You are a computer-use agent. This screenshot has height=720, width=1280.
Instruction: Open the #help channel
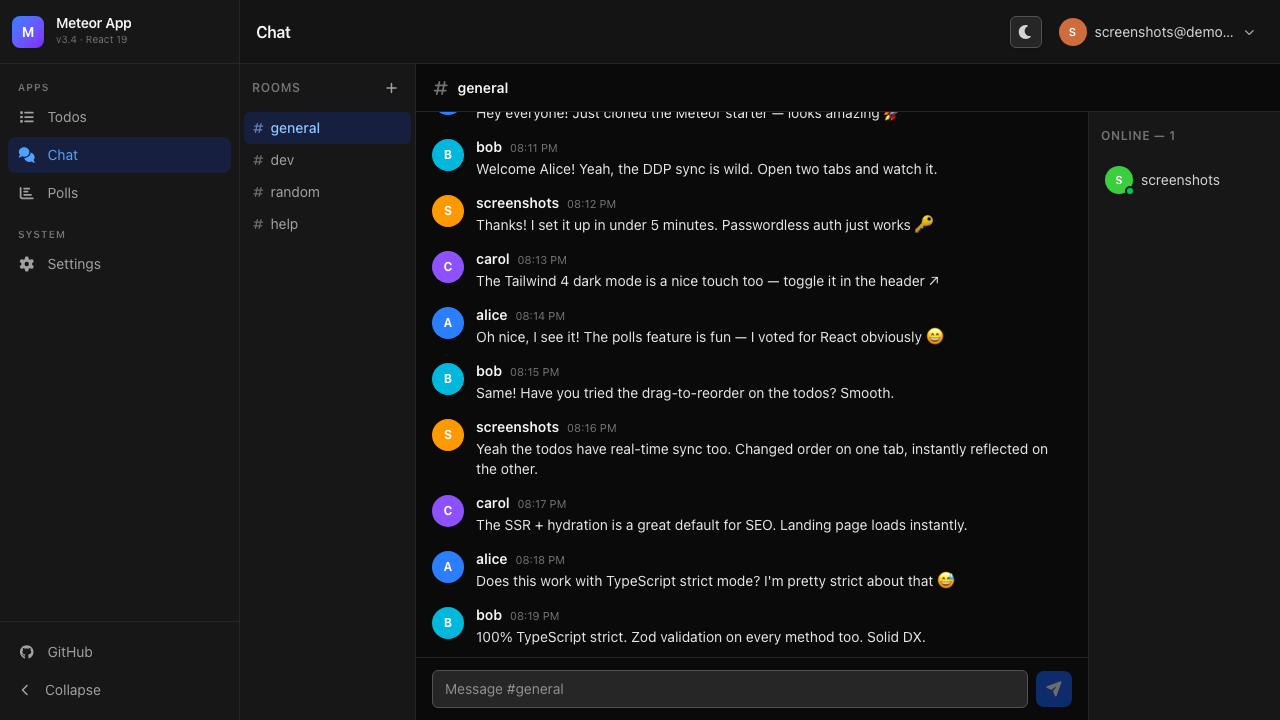(x=285, y=224)
